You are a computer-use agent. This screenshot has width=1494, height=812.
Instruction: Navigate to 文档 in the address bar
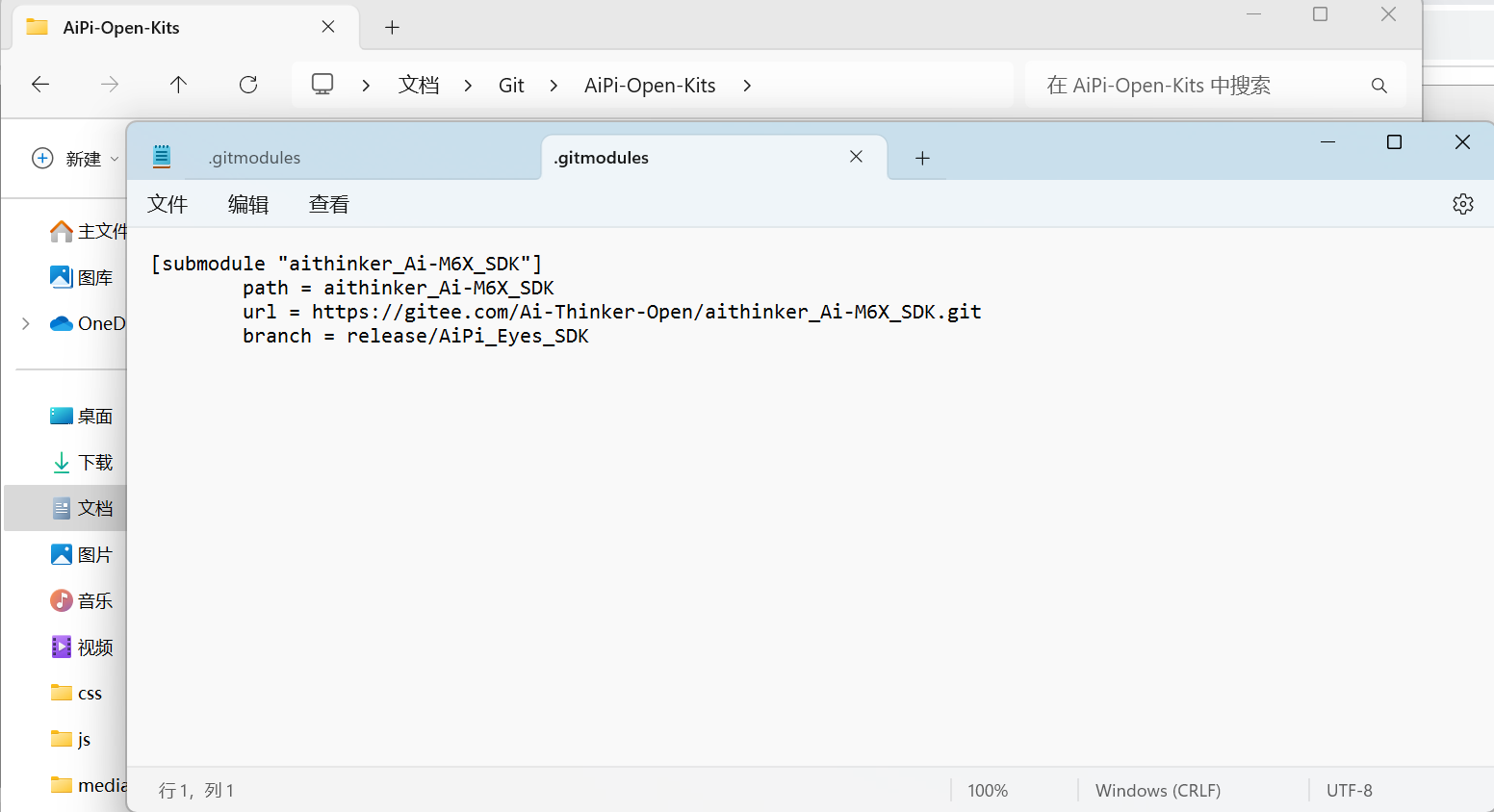pos(419,85)
